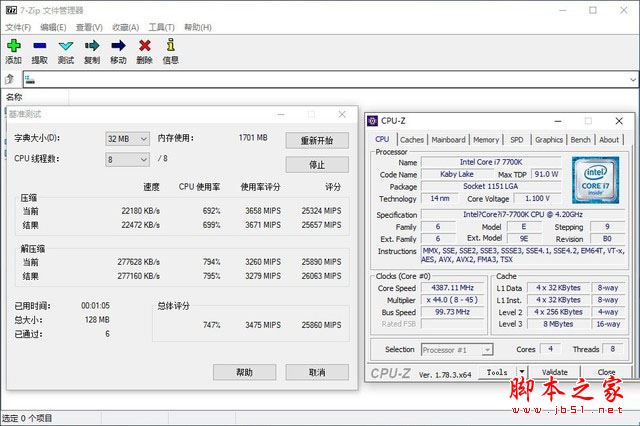640x426 pixels.
Task: Click the Tools button in CPU-Z
Action: pos(497,372)
